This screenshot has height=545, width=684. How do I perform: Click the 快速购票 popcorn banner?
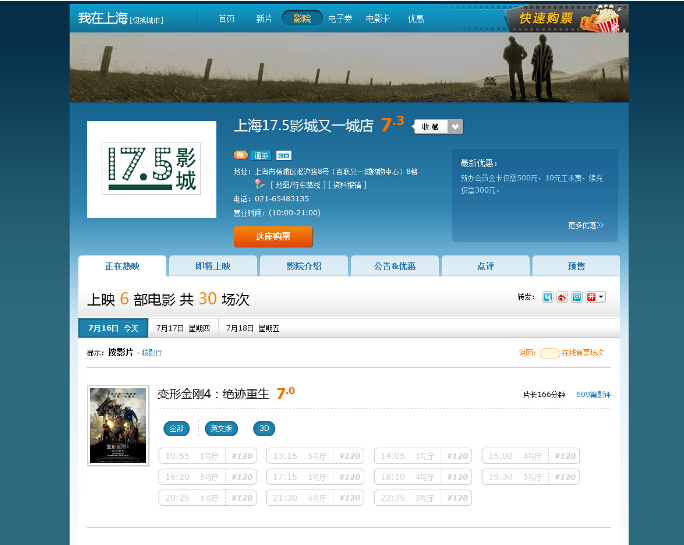567,18
